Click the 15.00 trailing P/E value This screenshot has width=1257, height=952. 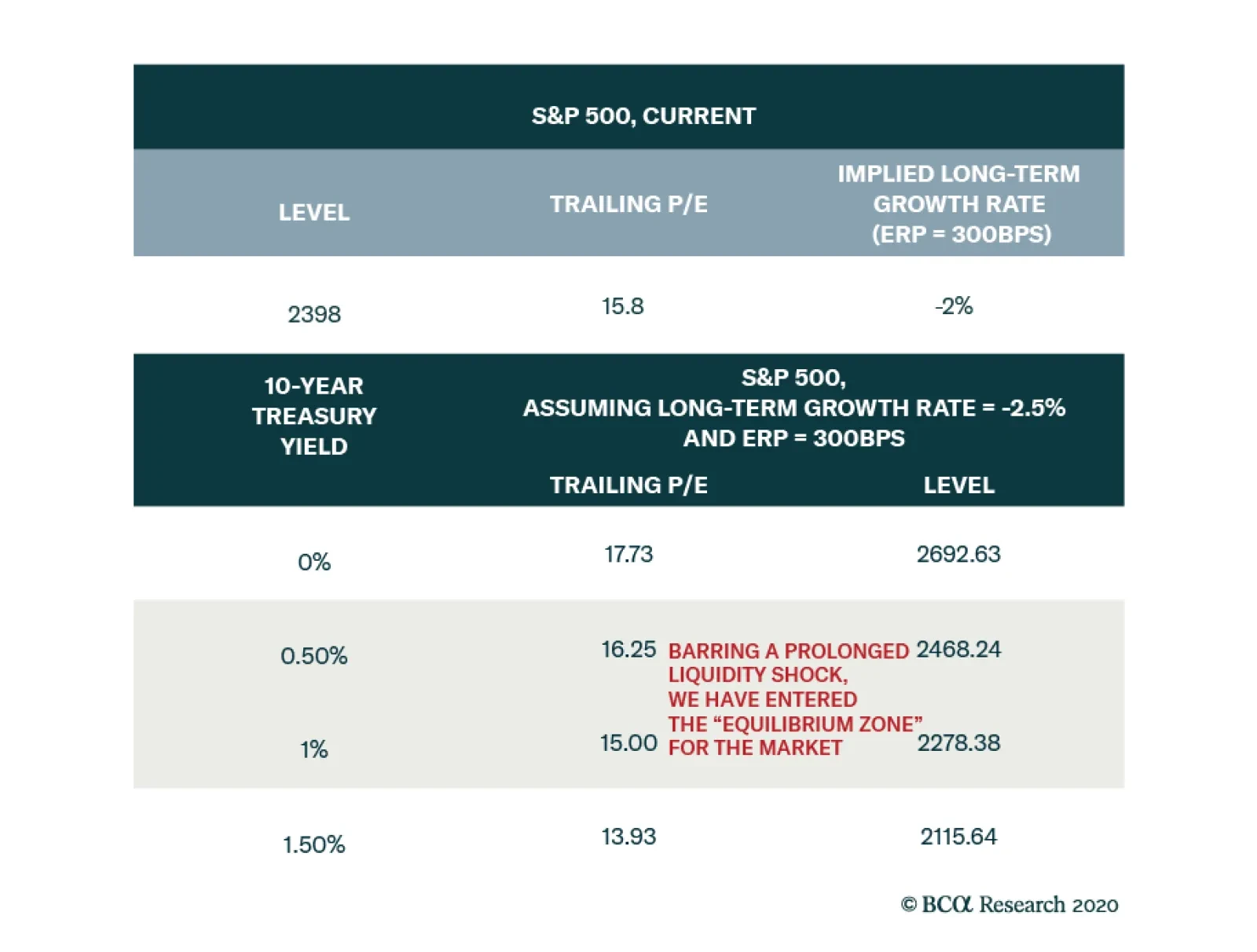click(x=628, y=743)
